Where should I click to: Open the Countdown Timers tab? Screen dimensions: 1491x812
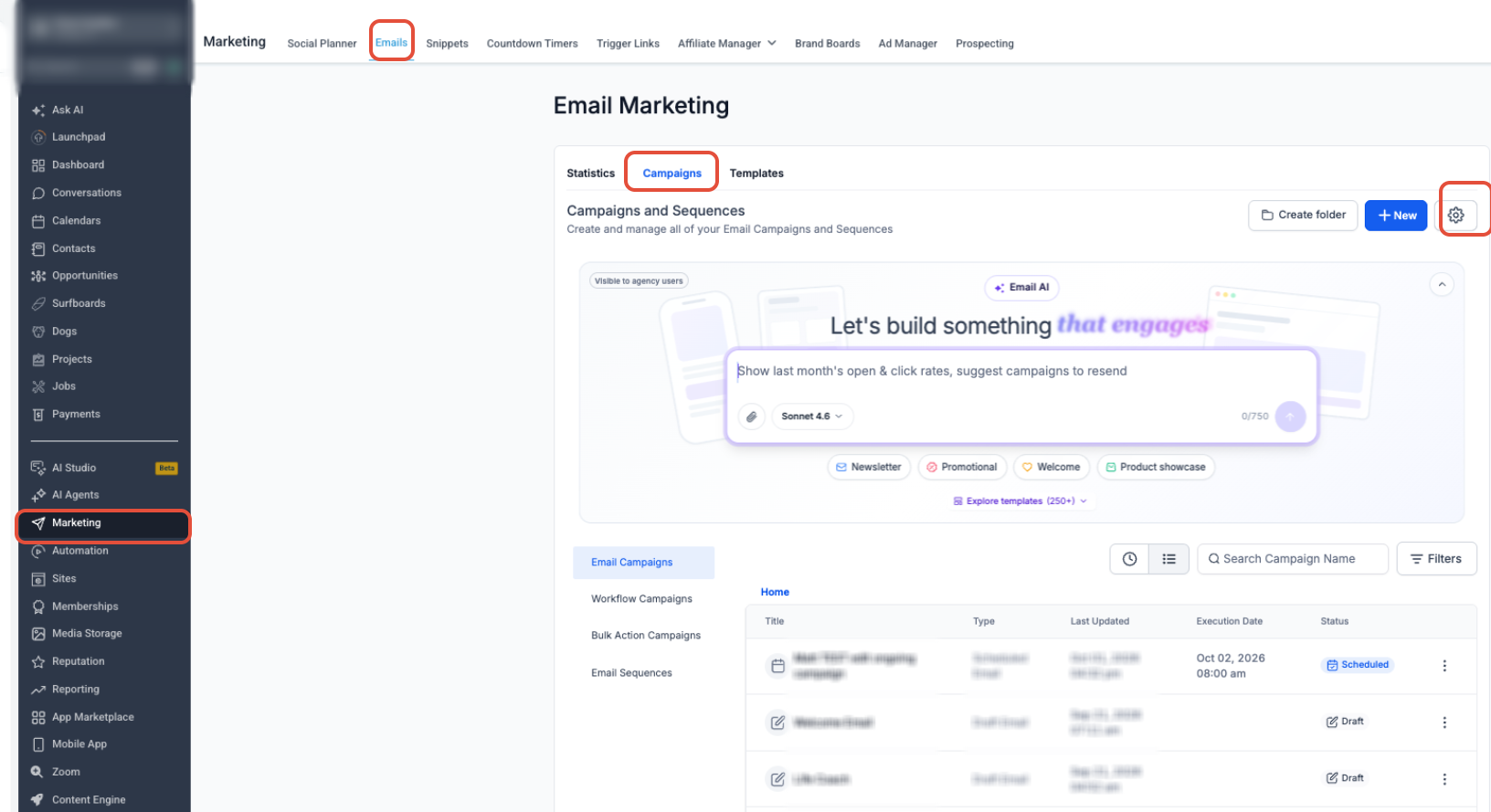[532, 43]
